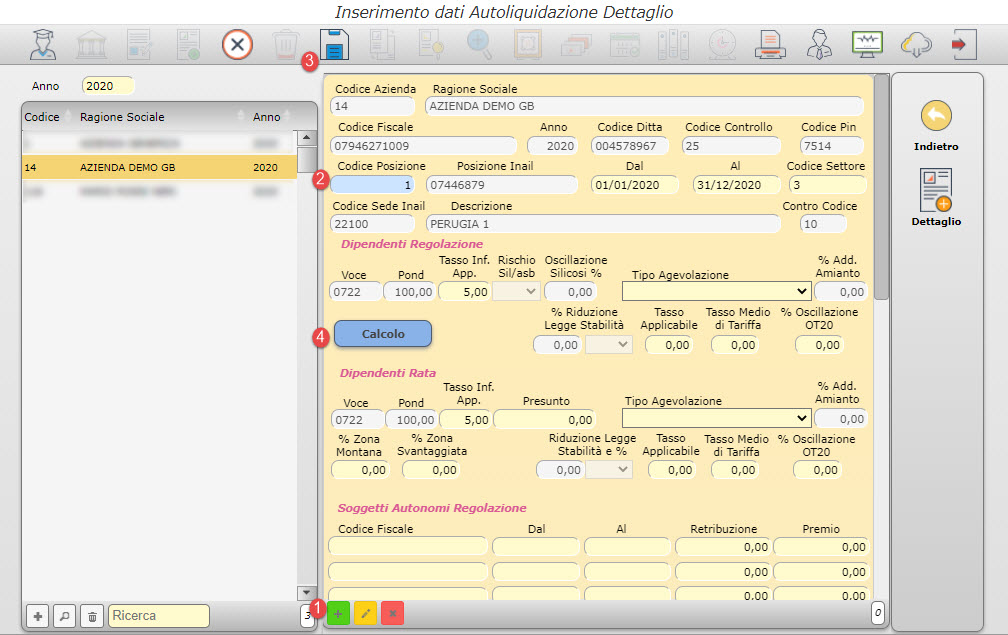The image size is (1008, 635).
Task: Click the monitor graph toolbar icon
Action: 867,44
